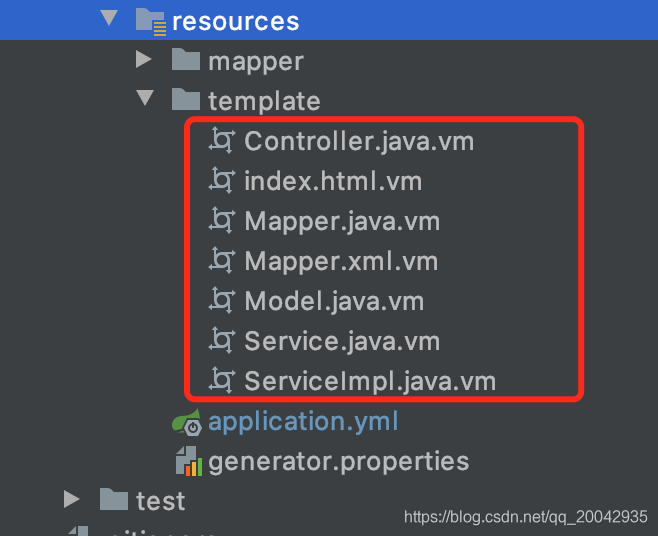Click the Mapper.java.vm file icon
This screenshot has width=658, height=536.
[x=222, y=220]
